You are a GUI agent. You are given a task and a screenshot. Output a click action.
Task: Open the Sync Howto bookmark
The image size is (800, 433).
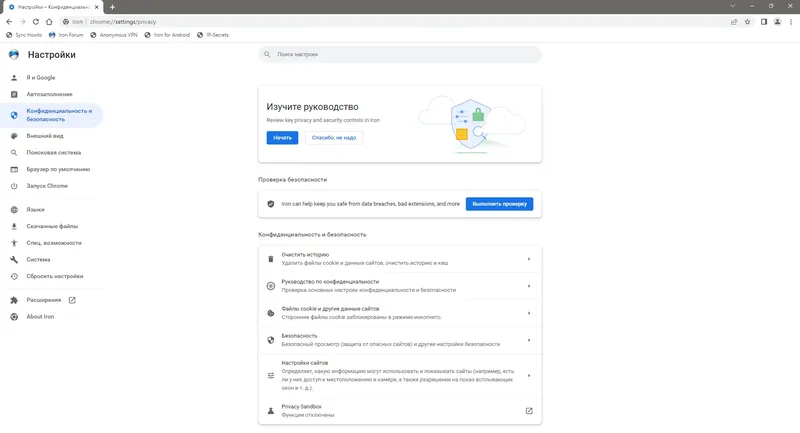(24, 35)
